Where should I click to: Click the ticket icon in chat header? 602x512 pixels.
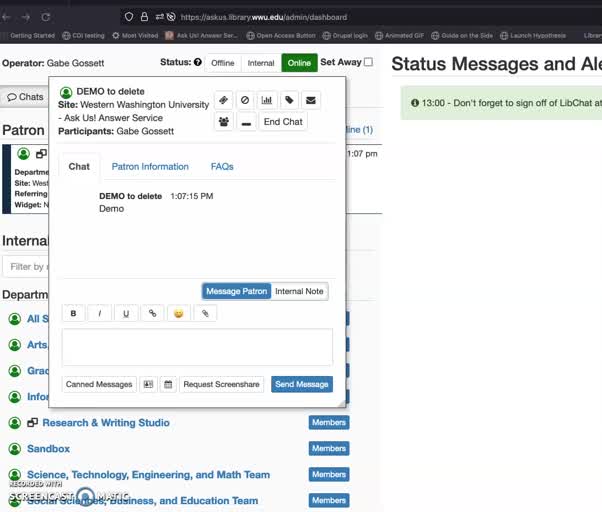tap(223, 100)
